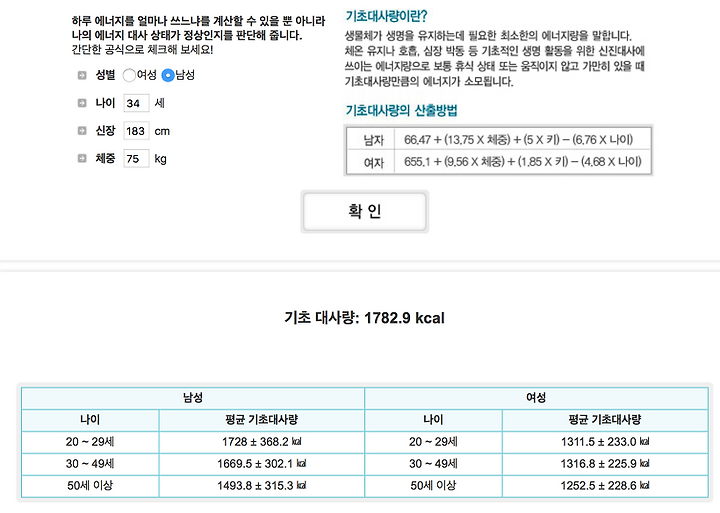Click the cell 1669.5 ± 302.1 kcal
720x513 pixels.
[262, 464]
